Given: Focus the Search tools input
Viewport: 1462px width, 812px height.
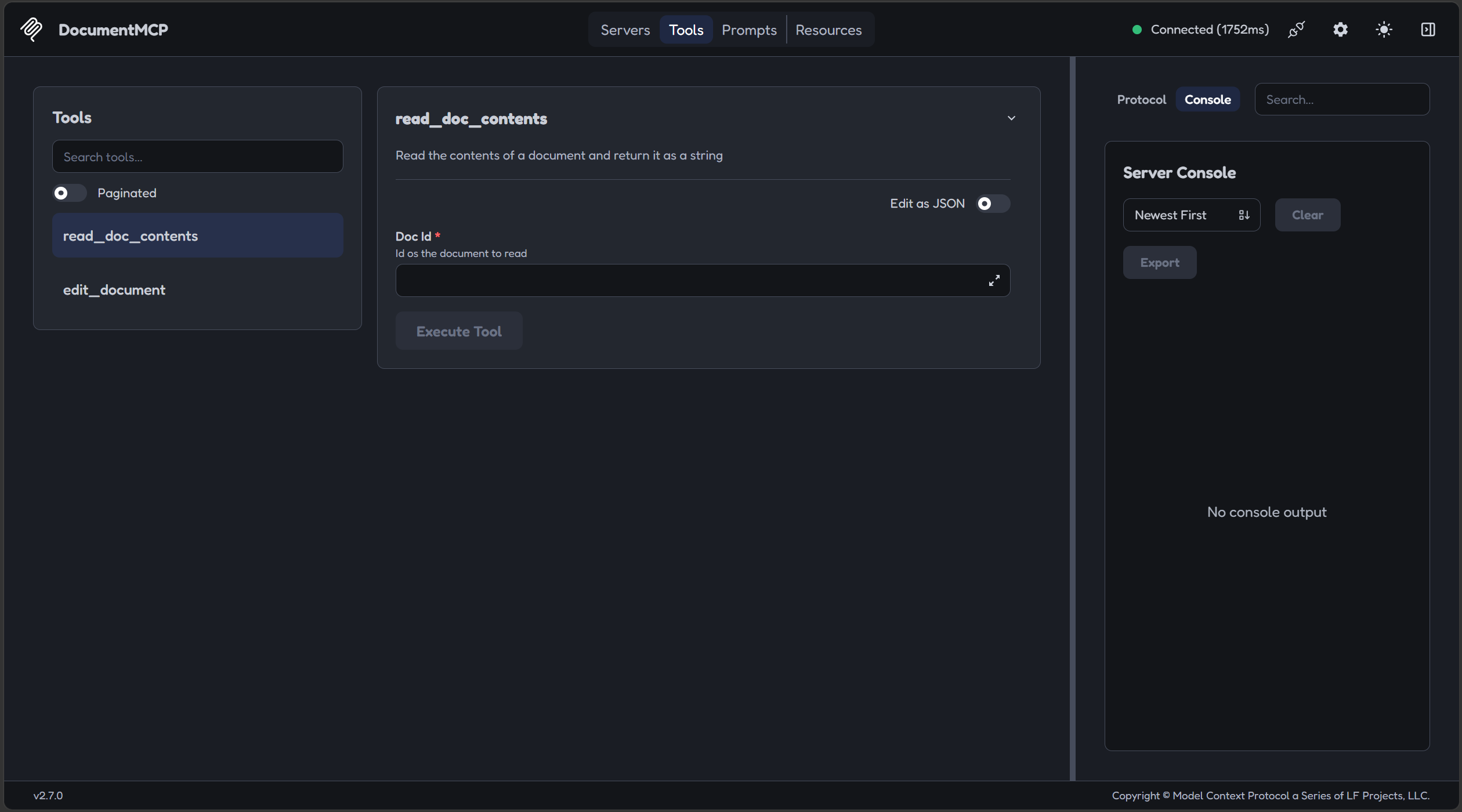Looking at the screenshot, I should (198, 157).
